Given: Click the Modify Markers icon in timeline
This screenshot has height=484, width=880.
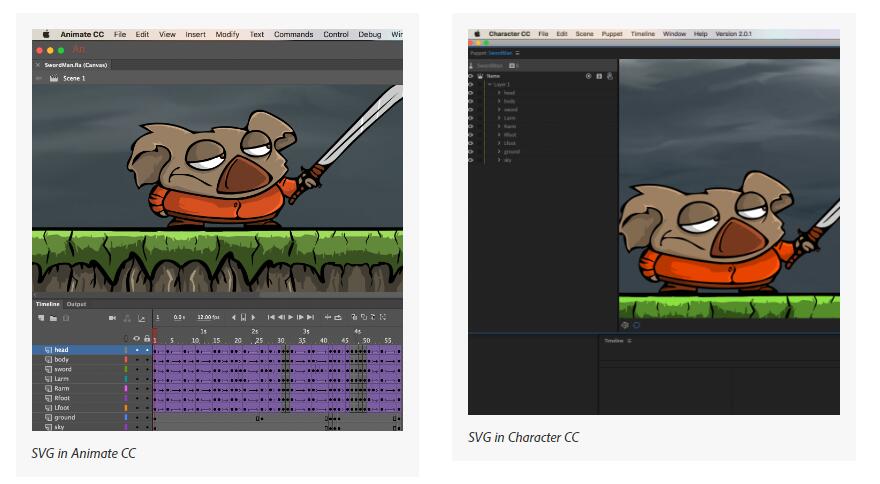Looking at the screenshot, I should coord(383,317).
